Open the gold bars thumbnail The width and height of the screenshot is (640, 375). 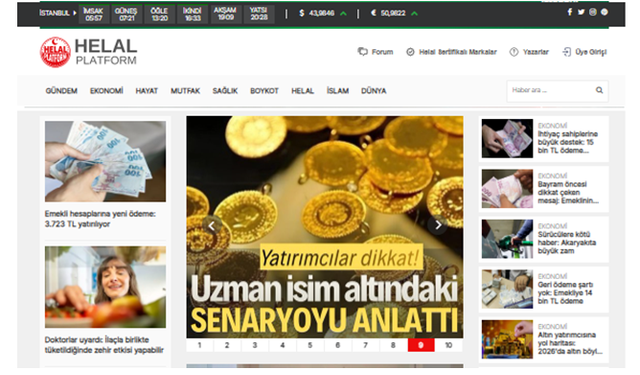tap(507, 339)
